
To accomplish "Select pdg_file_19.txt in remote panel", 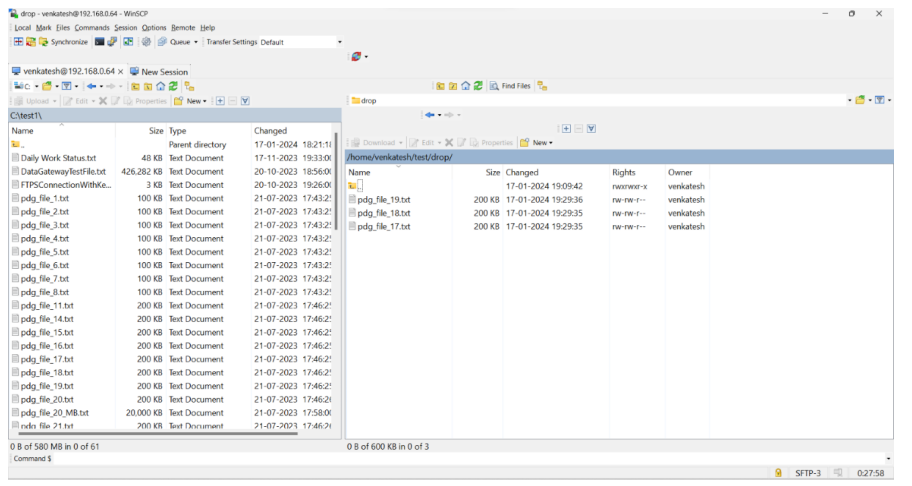I will pyautogui.click(x=384, y=200).
